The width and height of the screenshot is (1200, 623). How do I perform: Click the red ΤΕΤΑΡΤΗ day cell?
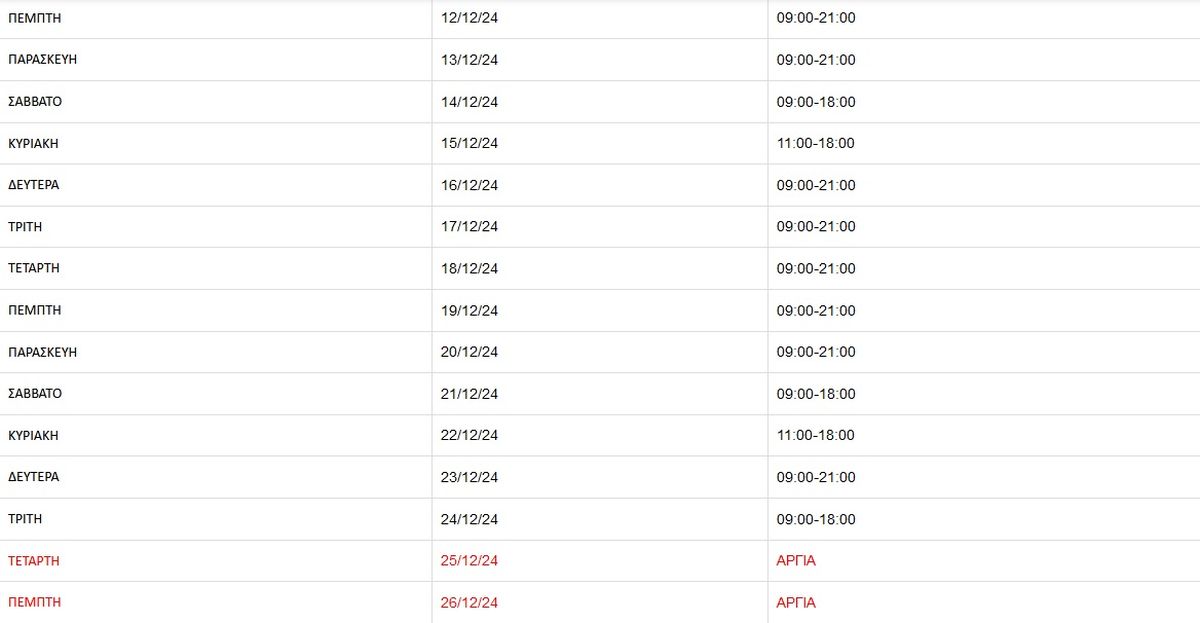[x=34, y=561]
